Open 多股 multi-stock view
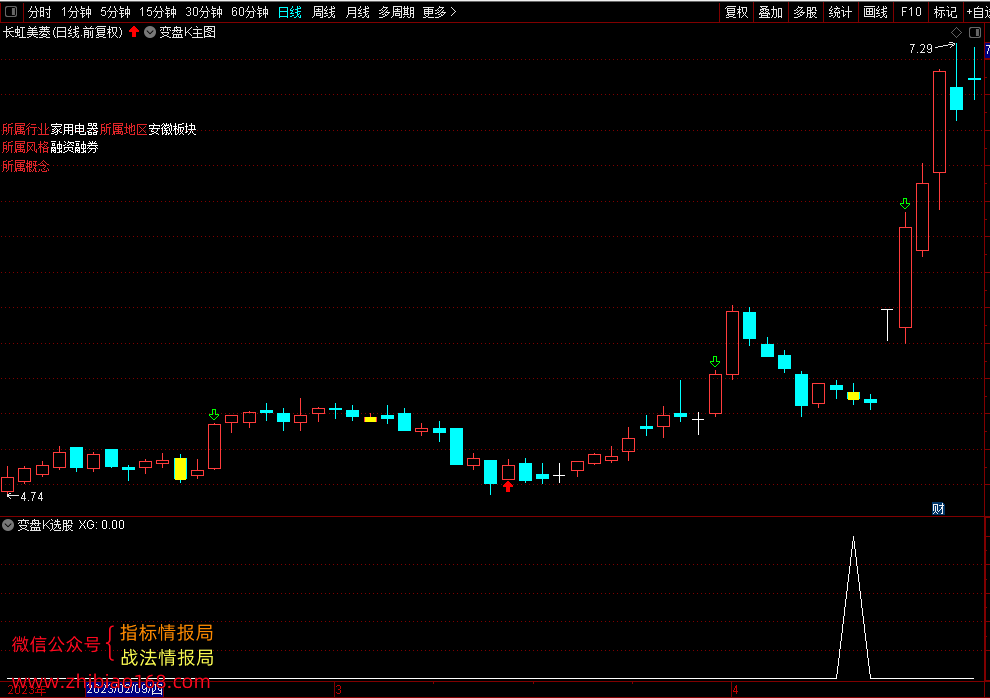The height and width of the screenshot is (698, 990). tap(806, 12)
